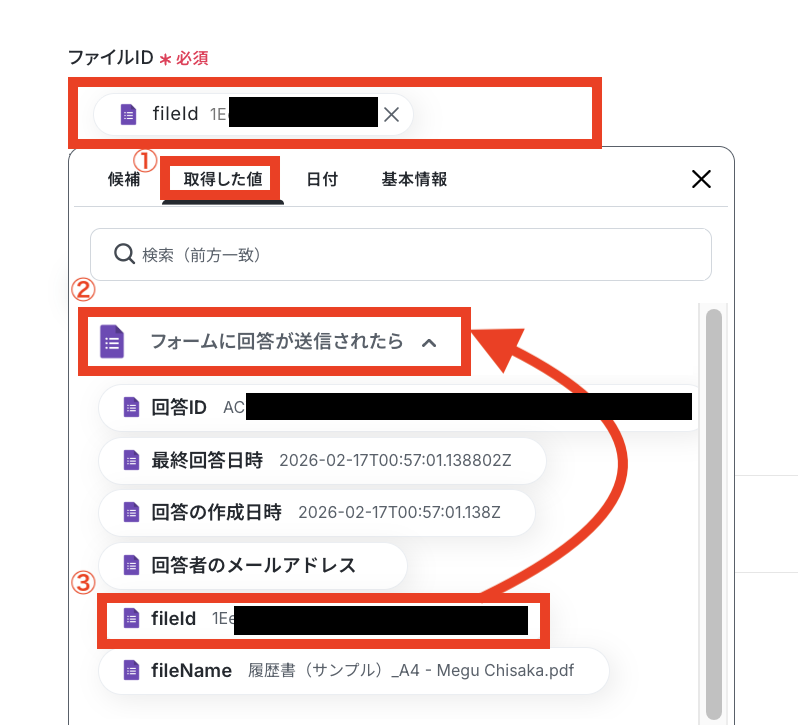798x725 pixels.
Task: Click the vertical scrollbar of value list
Action: pyautogui.click(x=714, y=514)
